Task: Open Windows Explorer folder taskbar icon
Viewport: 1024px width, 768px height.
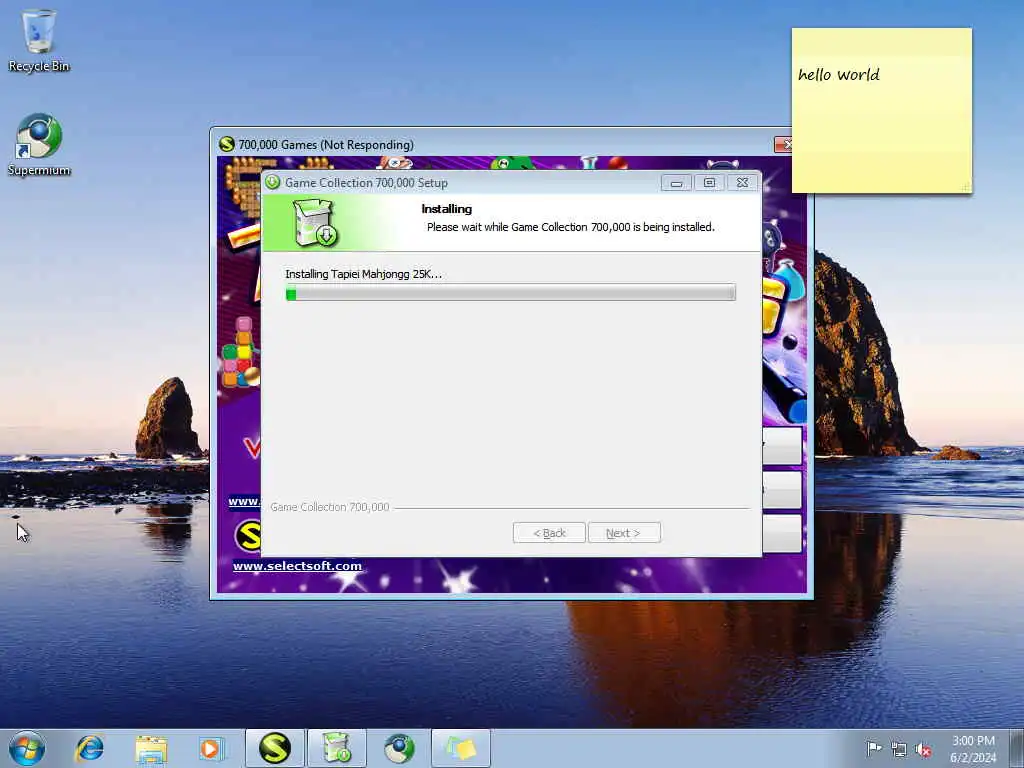Action: click(x=152, y=748)
